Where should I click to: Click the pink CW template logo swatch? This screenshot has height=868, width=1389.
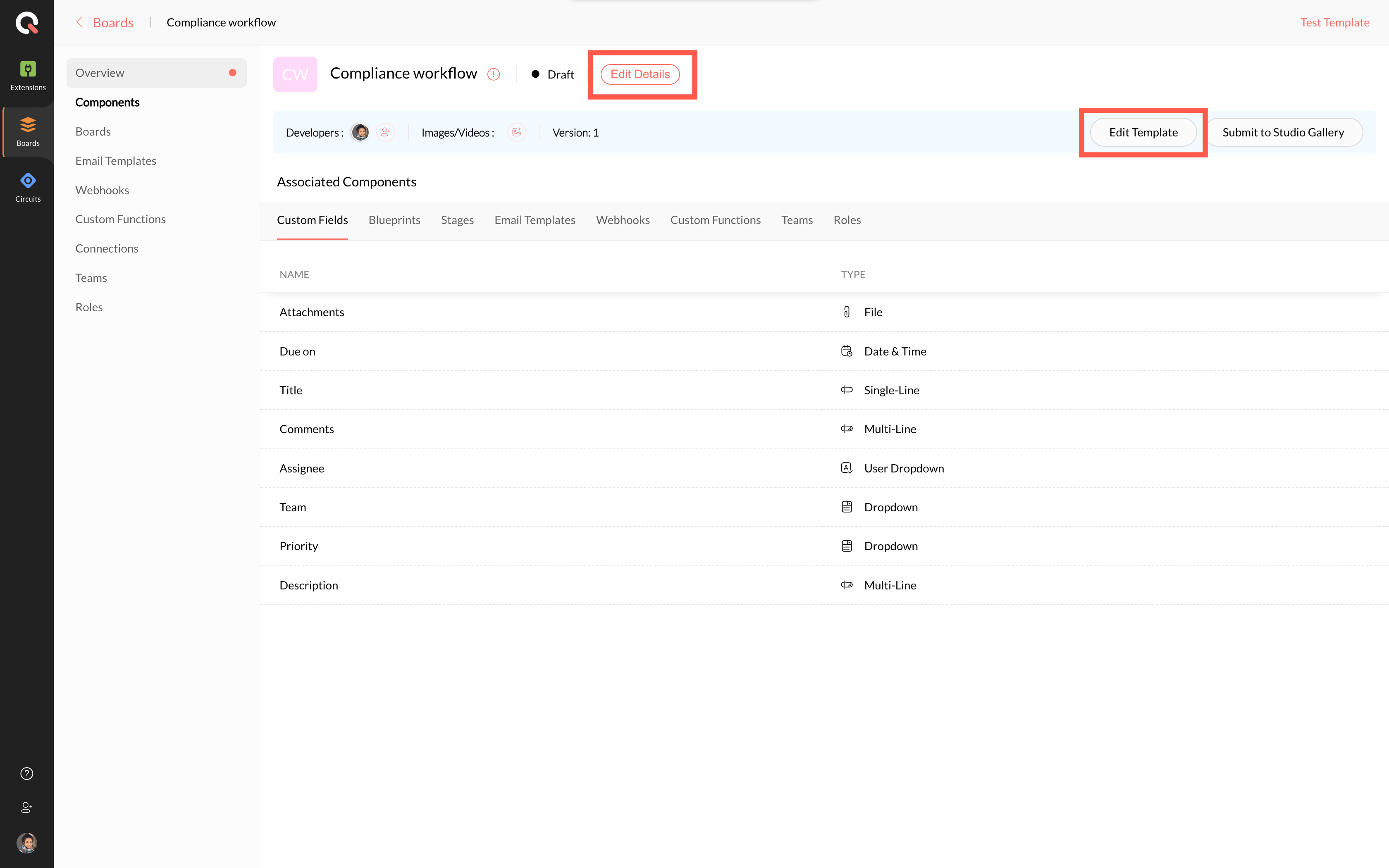tap(295, 74)
